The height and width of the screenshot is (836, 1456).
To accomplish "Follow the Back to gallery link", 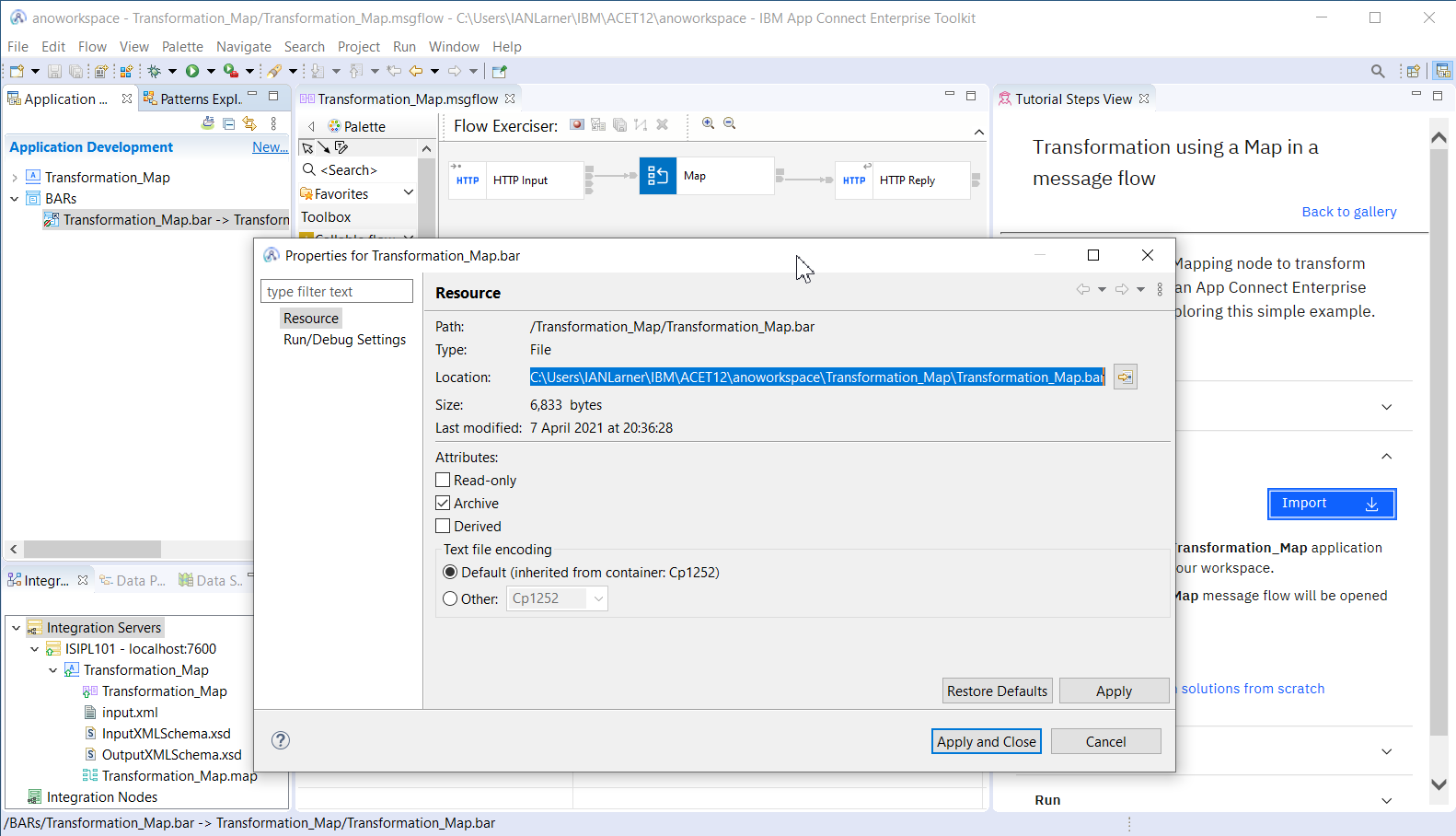I will point(1348,212).
